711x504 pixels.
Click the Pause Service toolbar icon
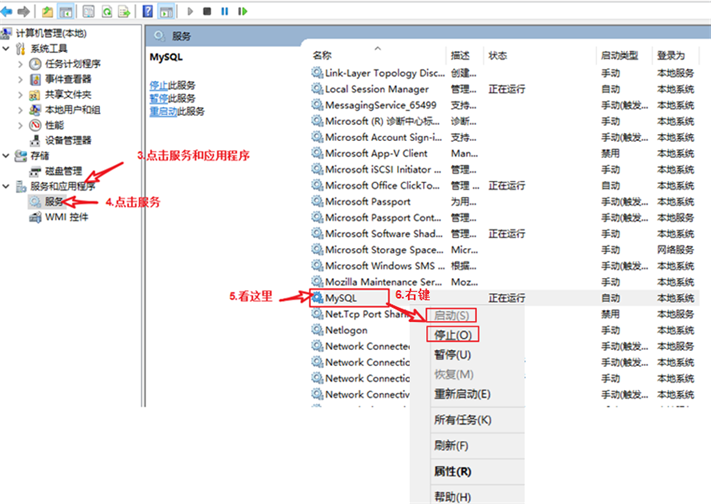(x=223, y=12)
